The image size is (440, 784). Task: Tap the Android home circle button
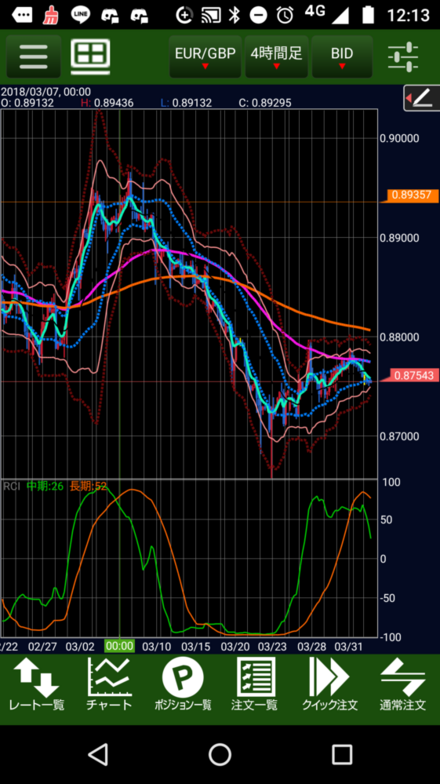click(x=220, y=754)
